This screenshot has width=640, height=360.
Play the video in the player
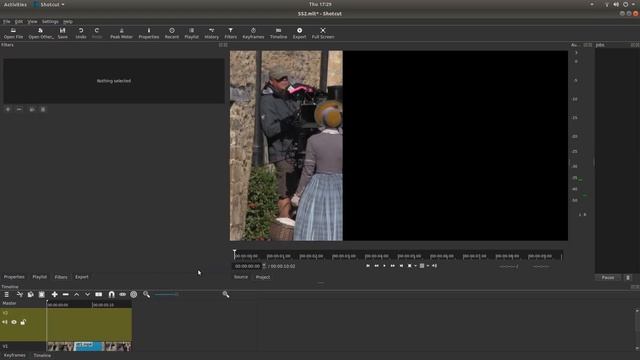click(384, 266)
